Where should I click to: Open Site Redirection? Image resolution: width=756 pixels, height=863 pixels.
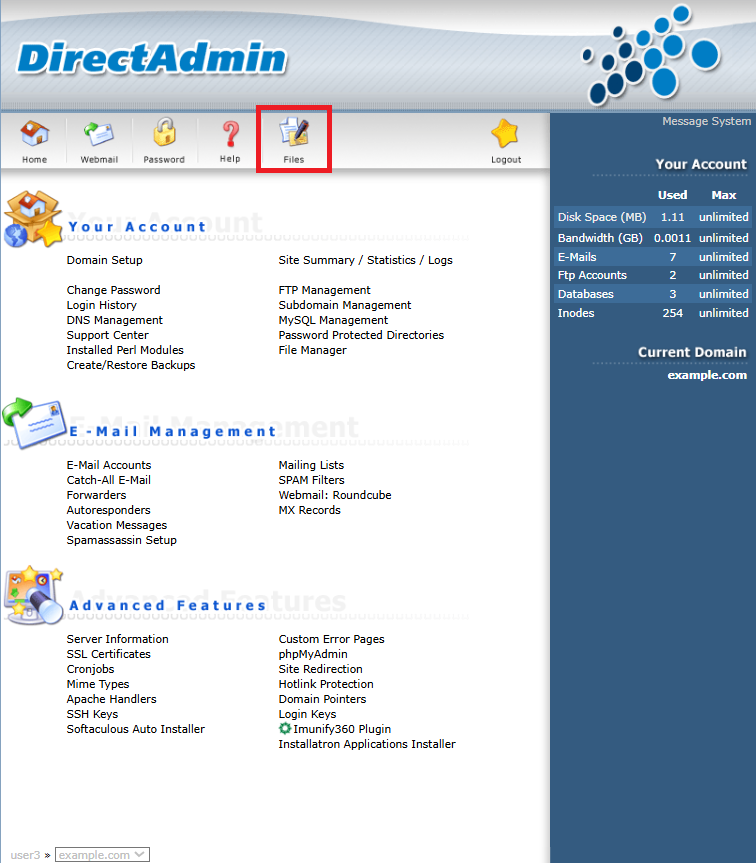(321, 669)
